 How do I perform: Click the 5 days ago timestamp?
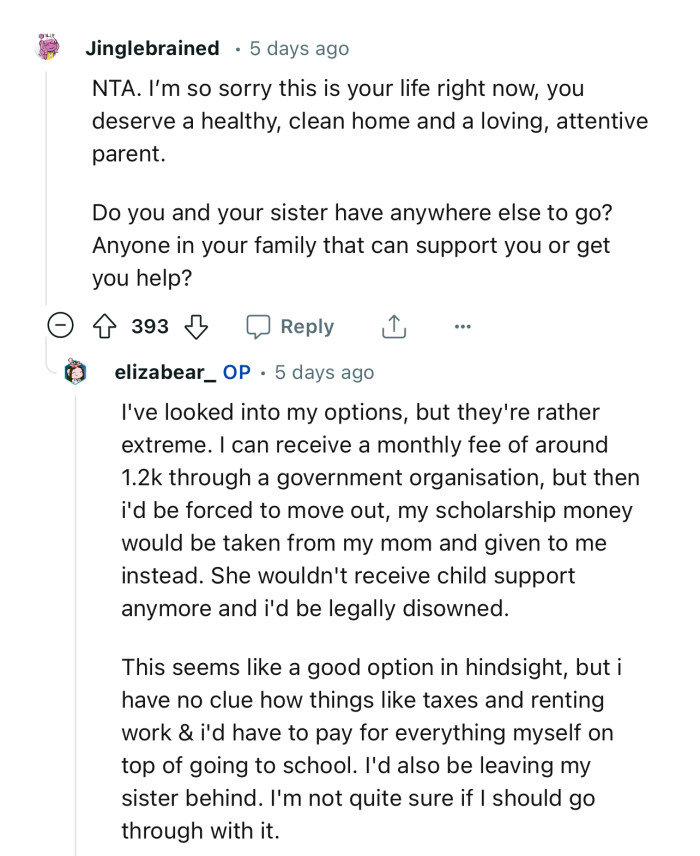click(x=289, y=47)
